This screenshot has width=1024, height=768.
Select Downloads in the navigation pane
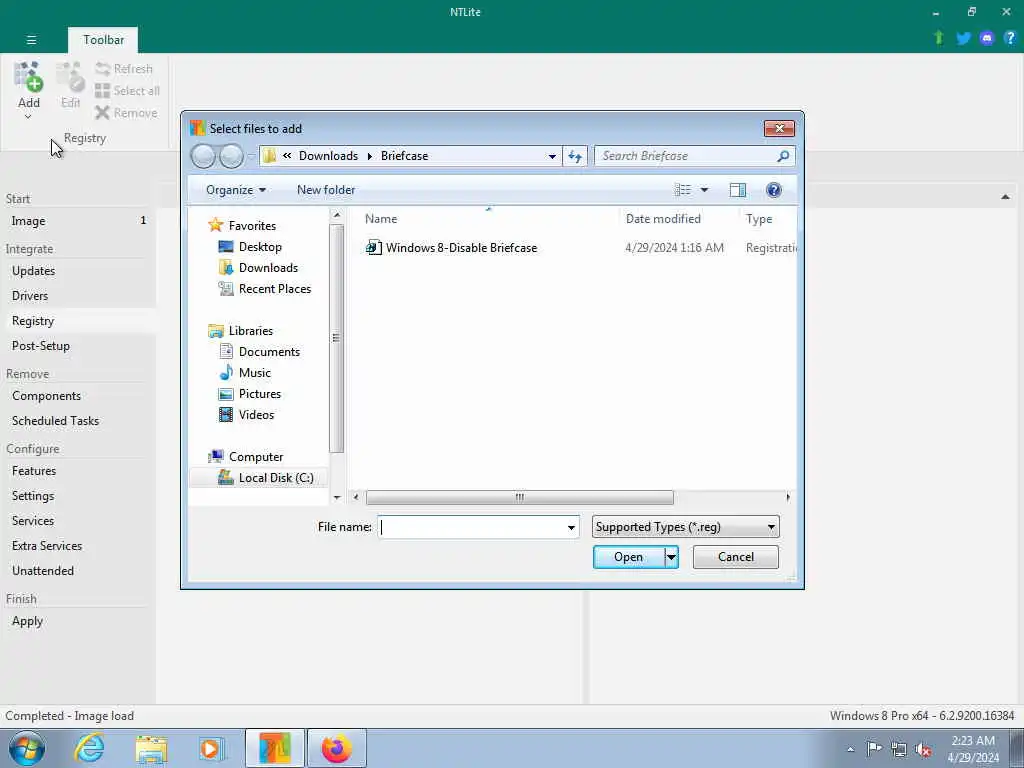pos(268,267)
